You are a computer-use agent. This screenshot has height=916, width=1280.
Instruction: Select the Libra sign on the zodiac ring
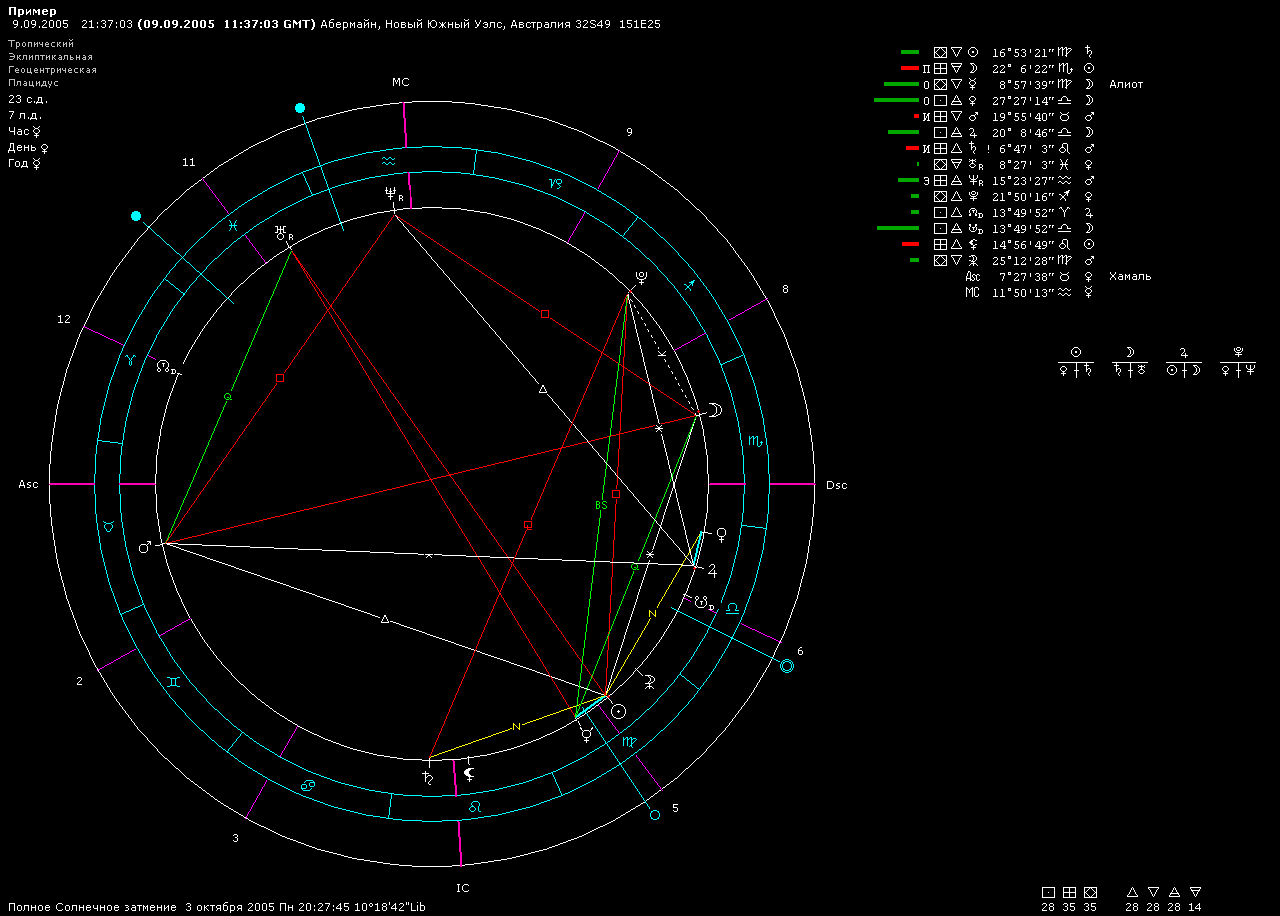732,607
